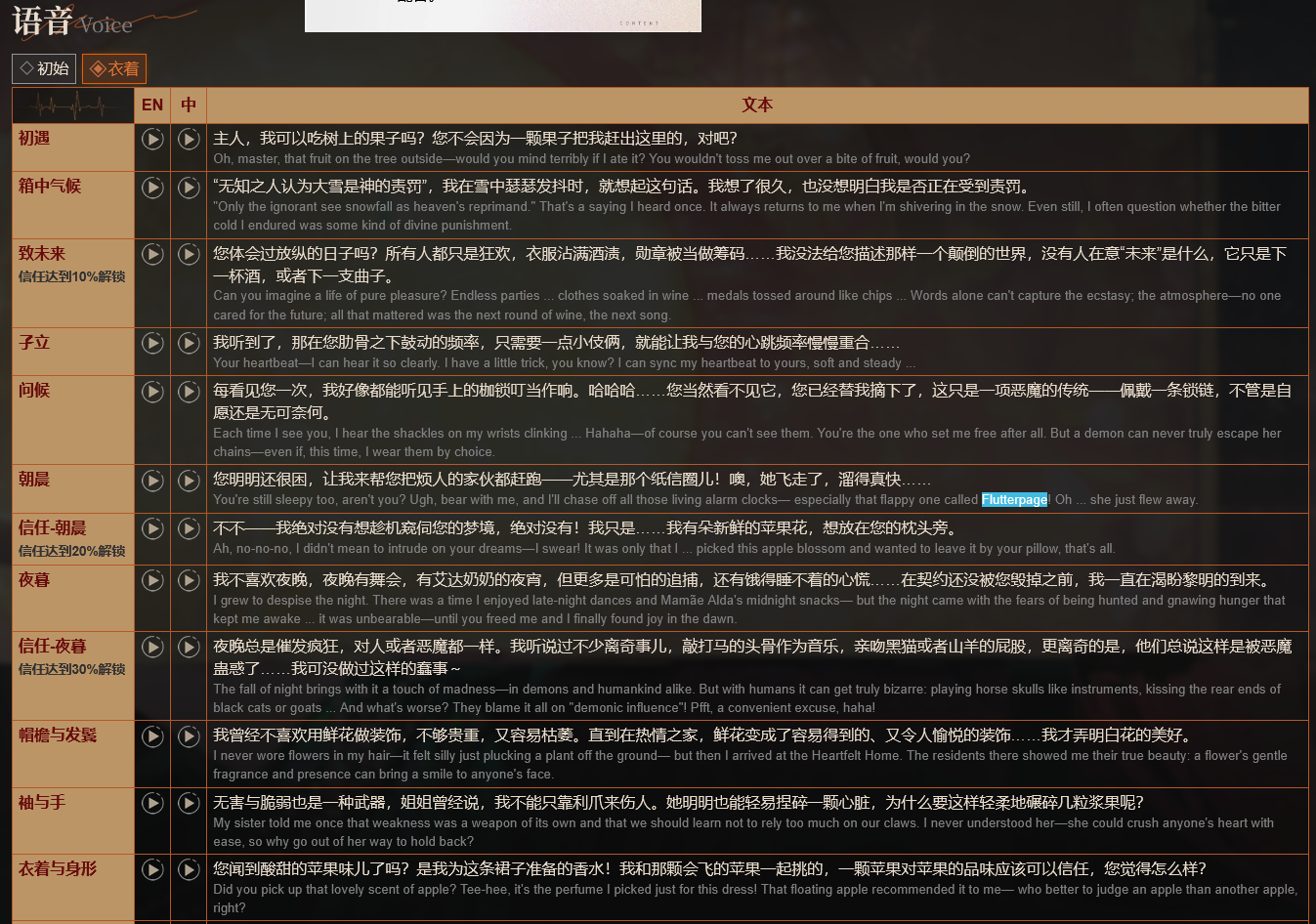Click the Chinese line starting “无知之人认为大雪是神的责罚”
This screenshot has width=1316, height=924.
621,187
